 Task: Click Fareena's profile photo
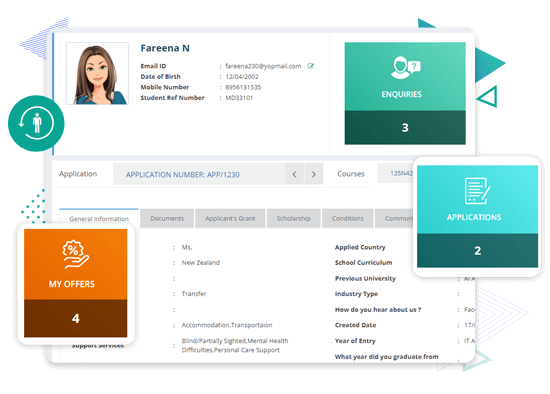(98, 74)
